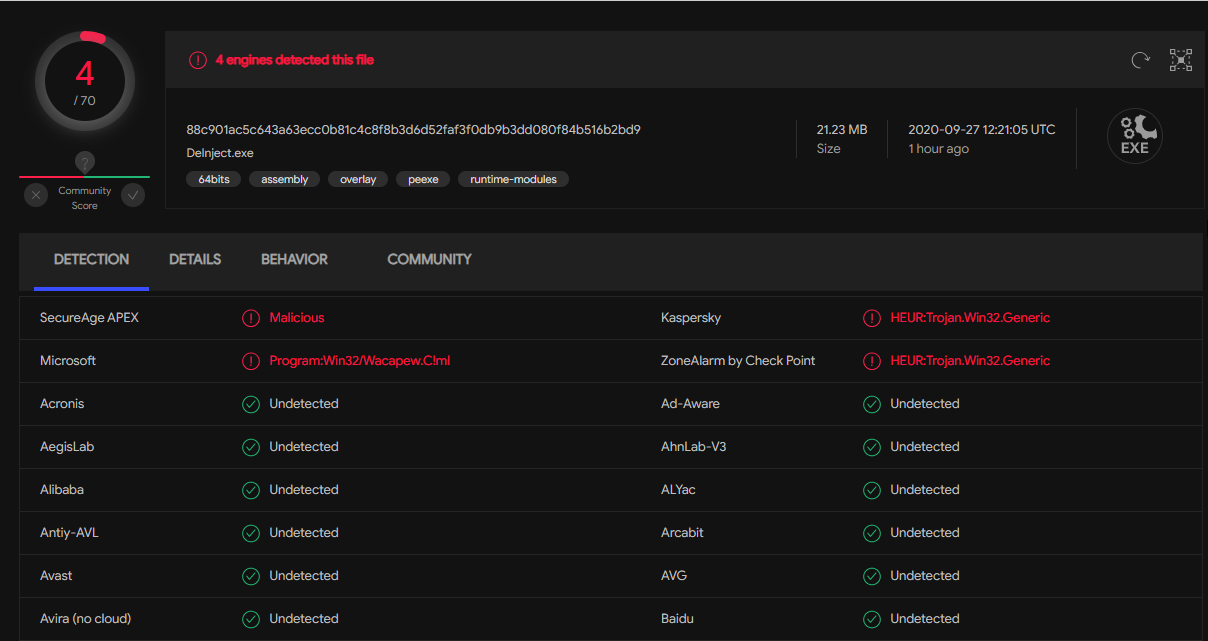Click the community score question mark icon
The height and width of the screenshot is (641, 1208).
[85, 162]
